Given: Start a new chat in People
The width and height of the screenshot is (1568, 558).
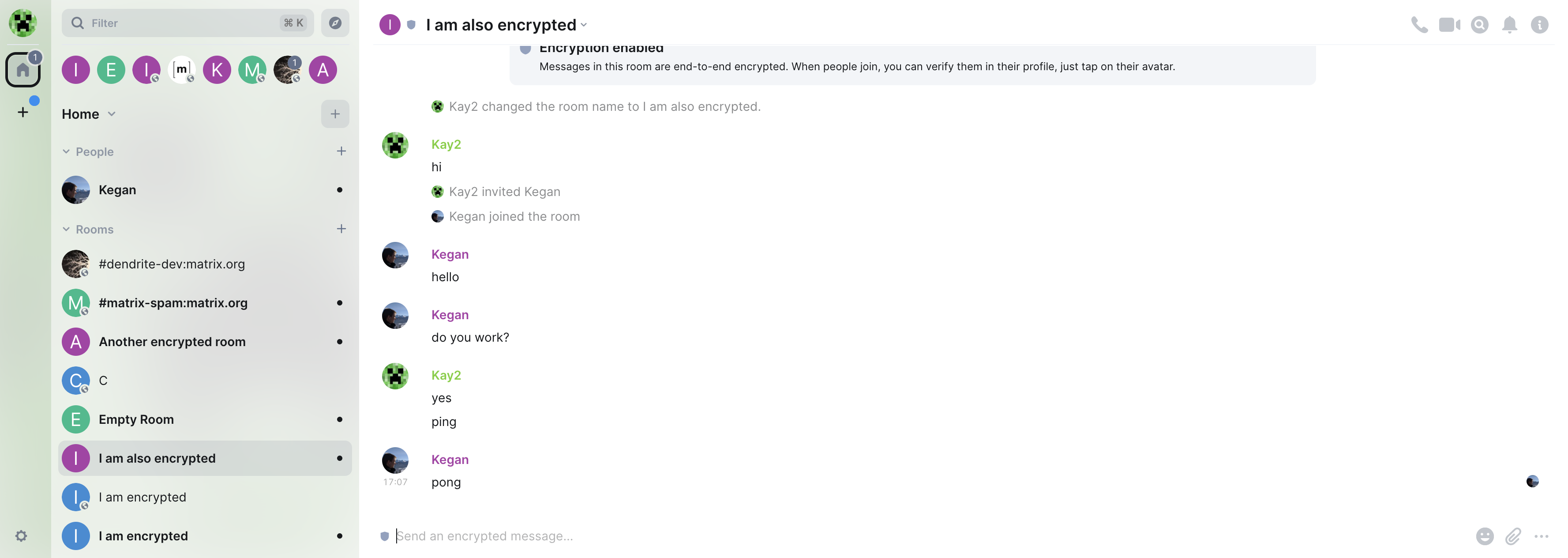Looking at the screenshot, I should pos(341,151).
